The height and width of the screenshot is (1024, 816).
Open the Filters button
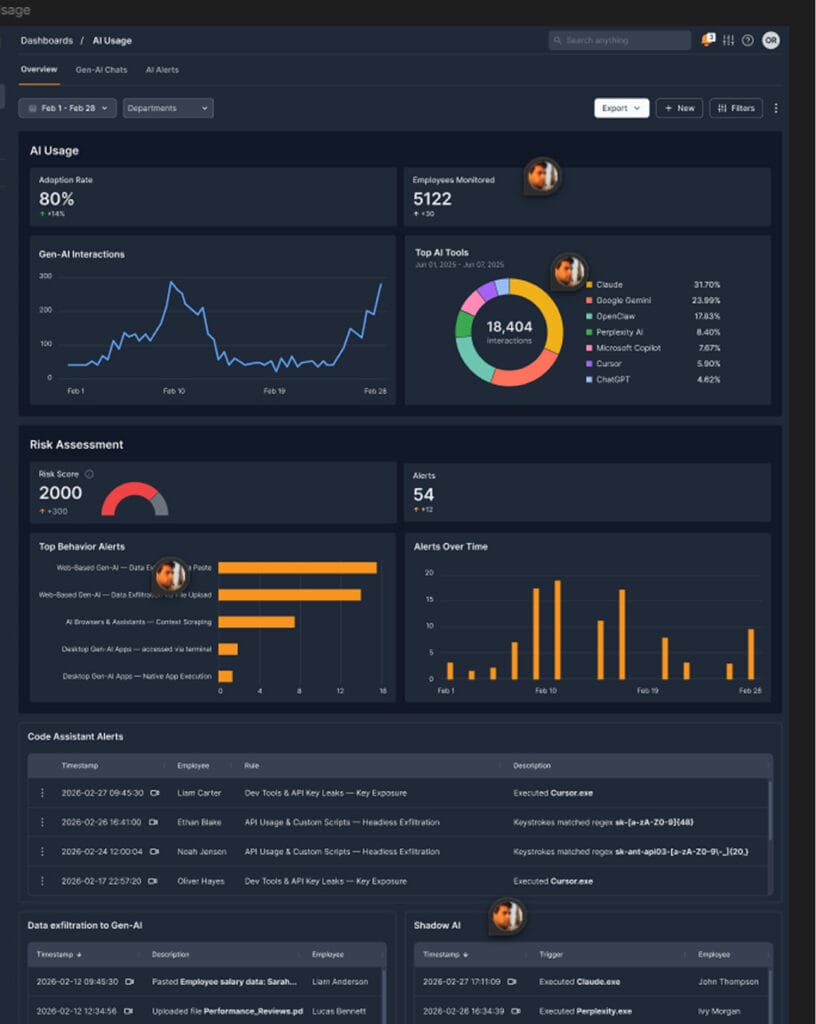[x=736, y=108]
